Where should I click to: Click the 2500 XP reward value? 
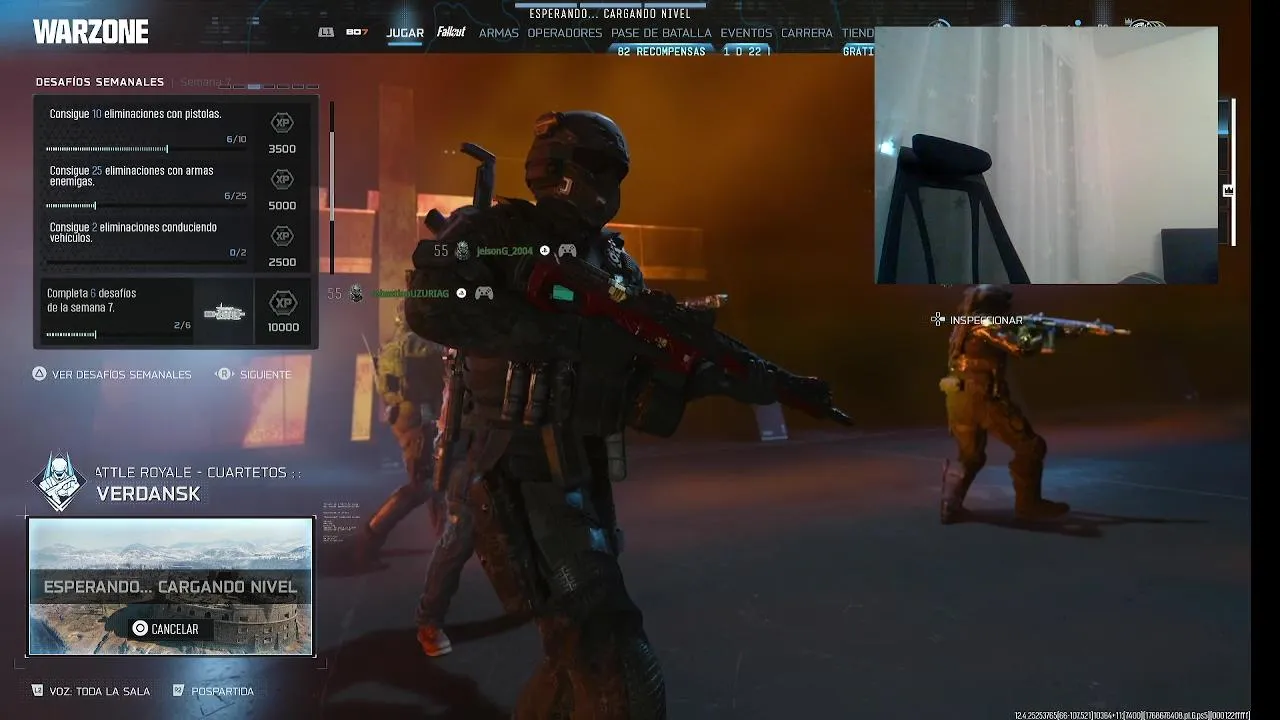click(x=282, y=262)
